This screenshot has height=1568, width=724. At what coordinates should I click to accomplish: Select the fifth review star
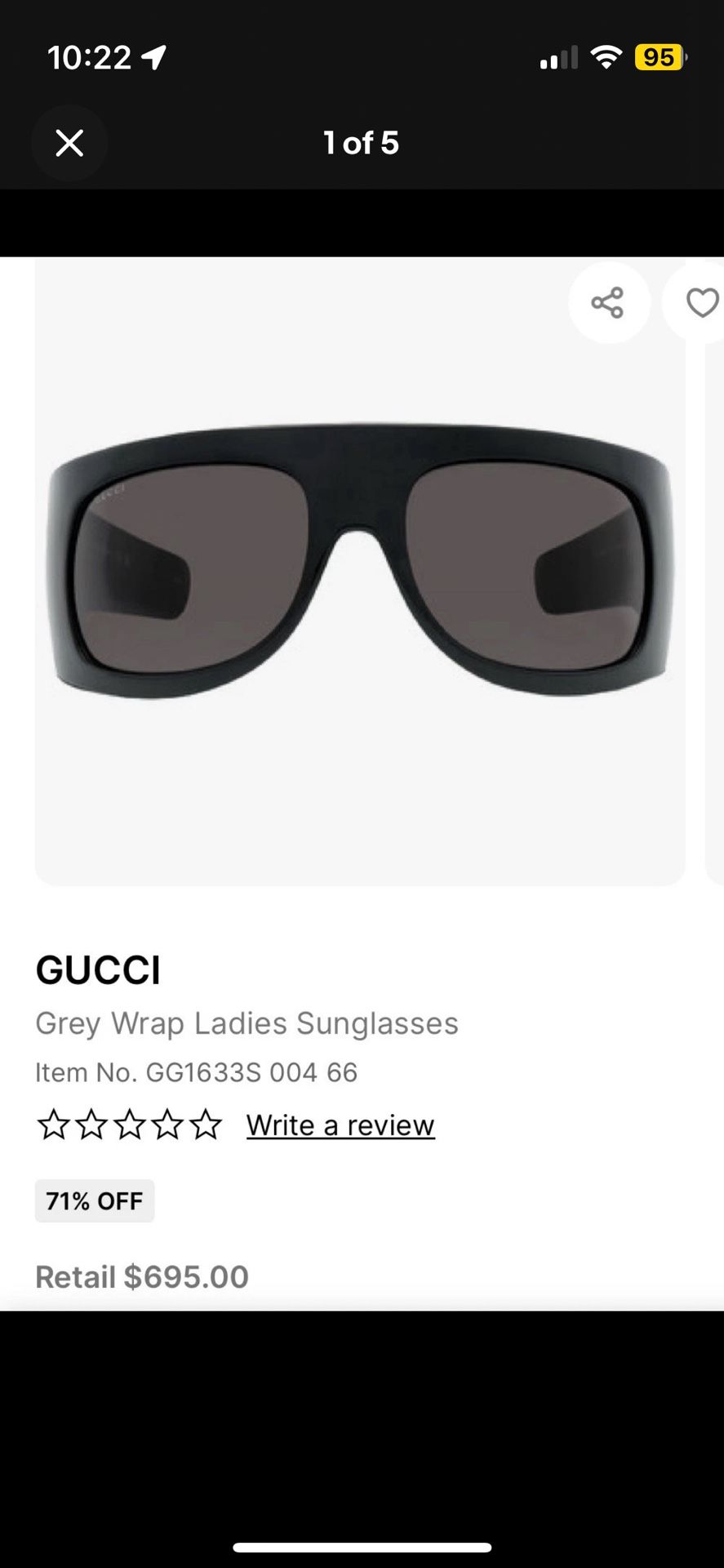tap(206, 1125)
